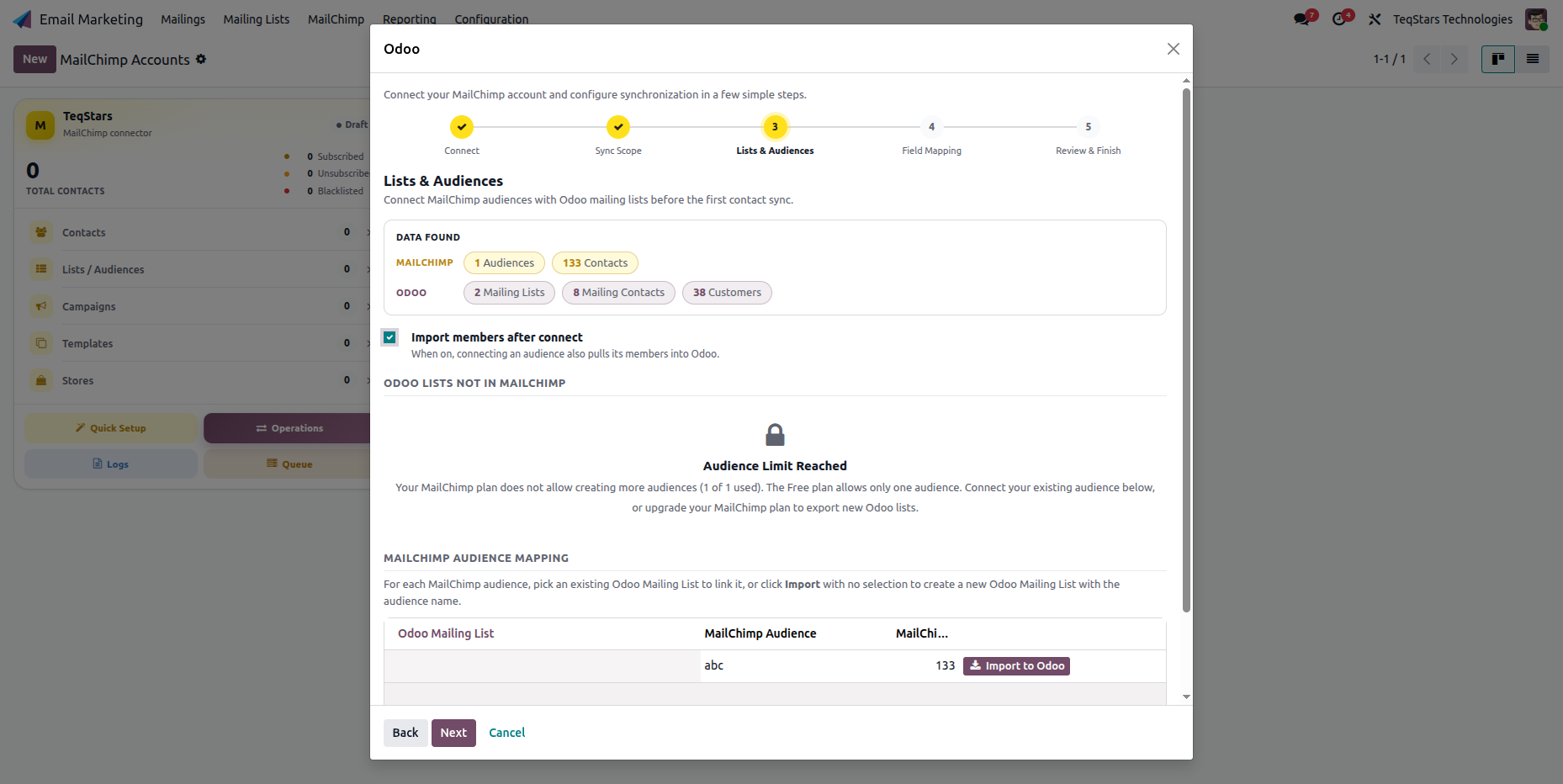The image size is (1563, 784).
Task: Click the Quick Setup button
Action: click(x=111, y=428)
